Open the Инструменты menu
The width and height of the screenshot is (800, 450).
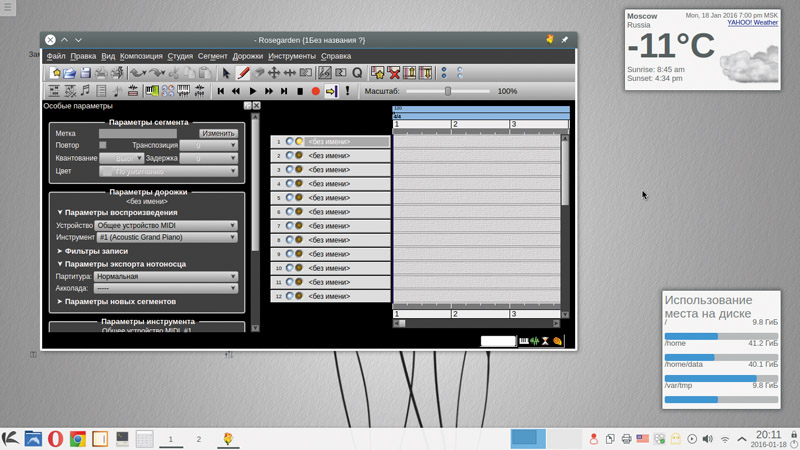pyautogui.click(x=292, y=56)
